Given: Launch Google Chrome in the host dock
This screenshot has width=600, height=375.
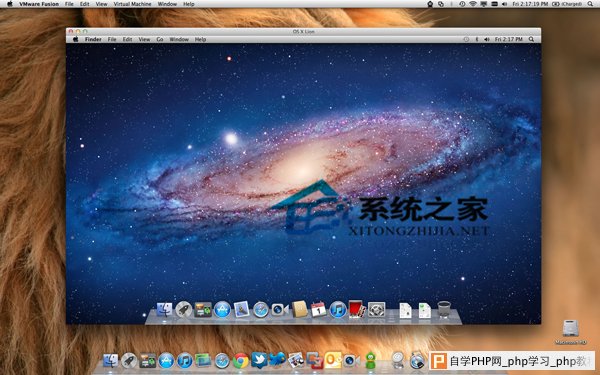Looking at the screenshot, I should coord(241,360).
